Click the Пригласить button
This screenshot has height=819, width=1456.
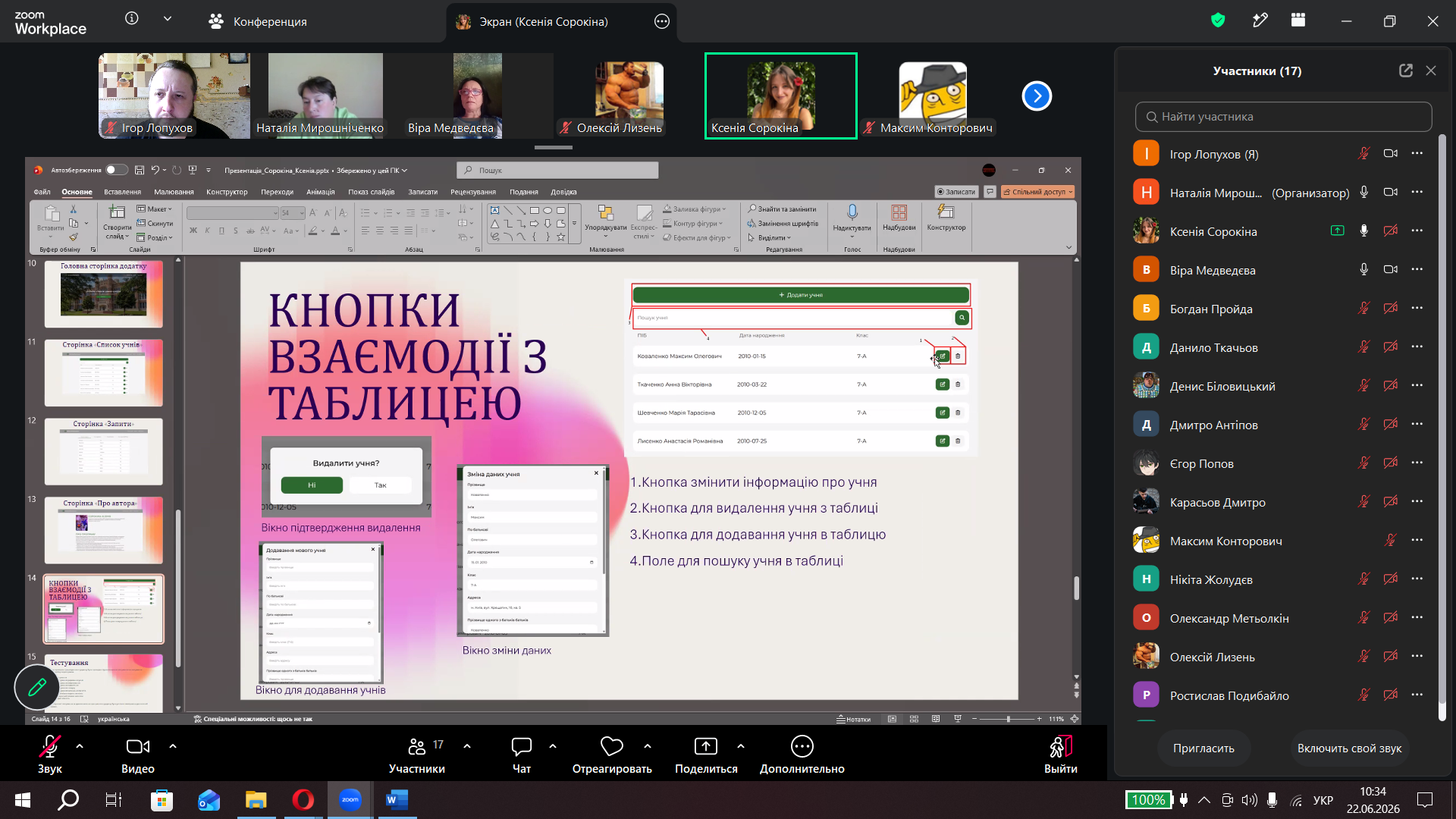point(1203,748)
